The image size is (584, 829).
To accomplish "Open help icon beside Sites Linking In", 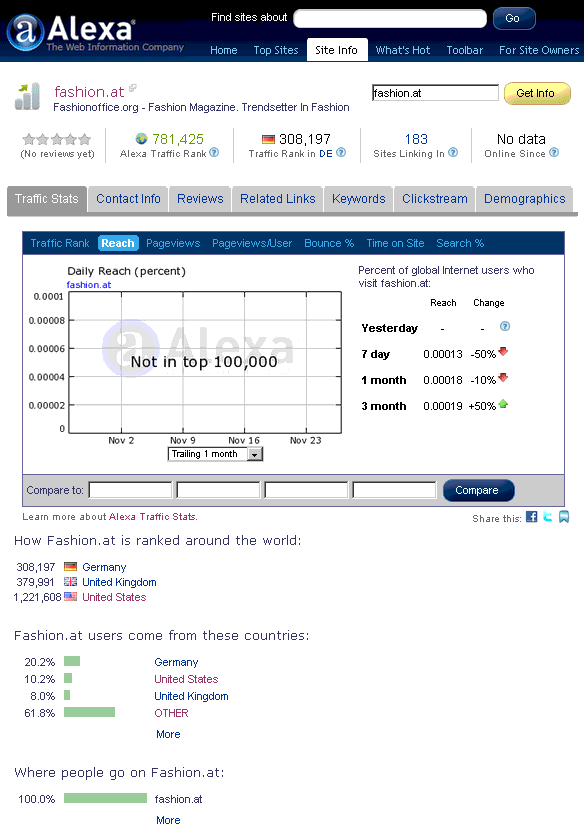I will 453,153.
